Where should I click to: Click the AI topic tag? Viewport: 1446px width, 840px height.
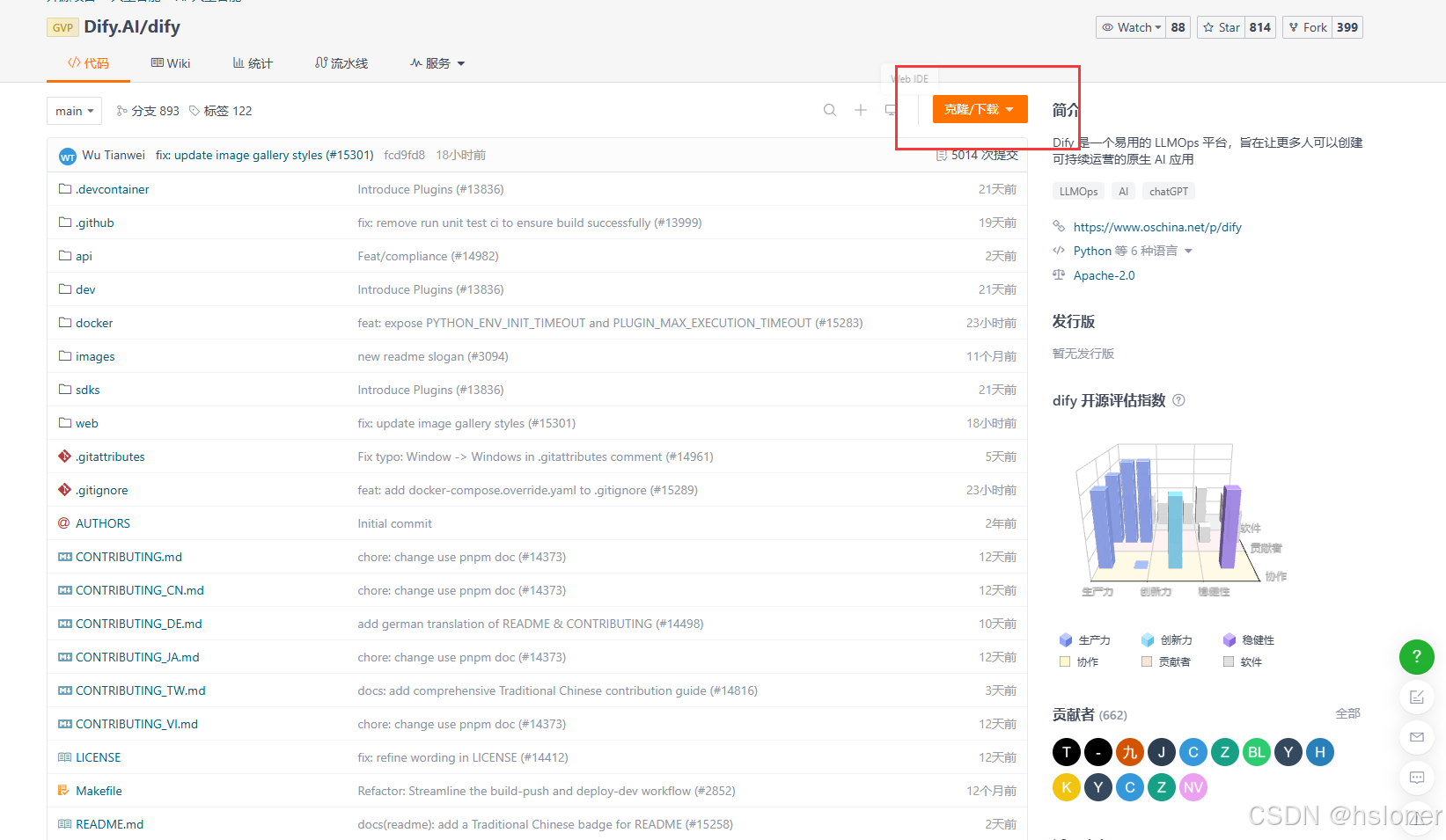[x=1123, y=192]
